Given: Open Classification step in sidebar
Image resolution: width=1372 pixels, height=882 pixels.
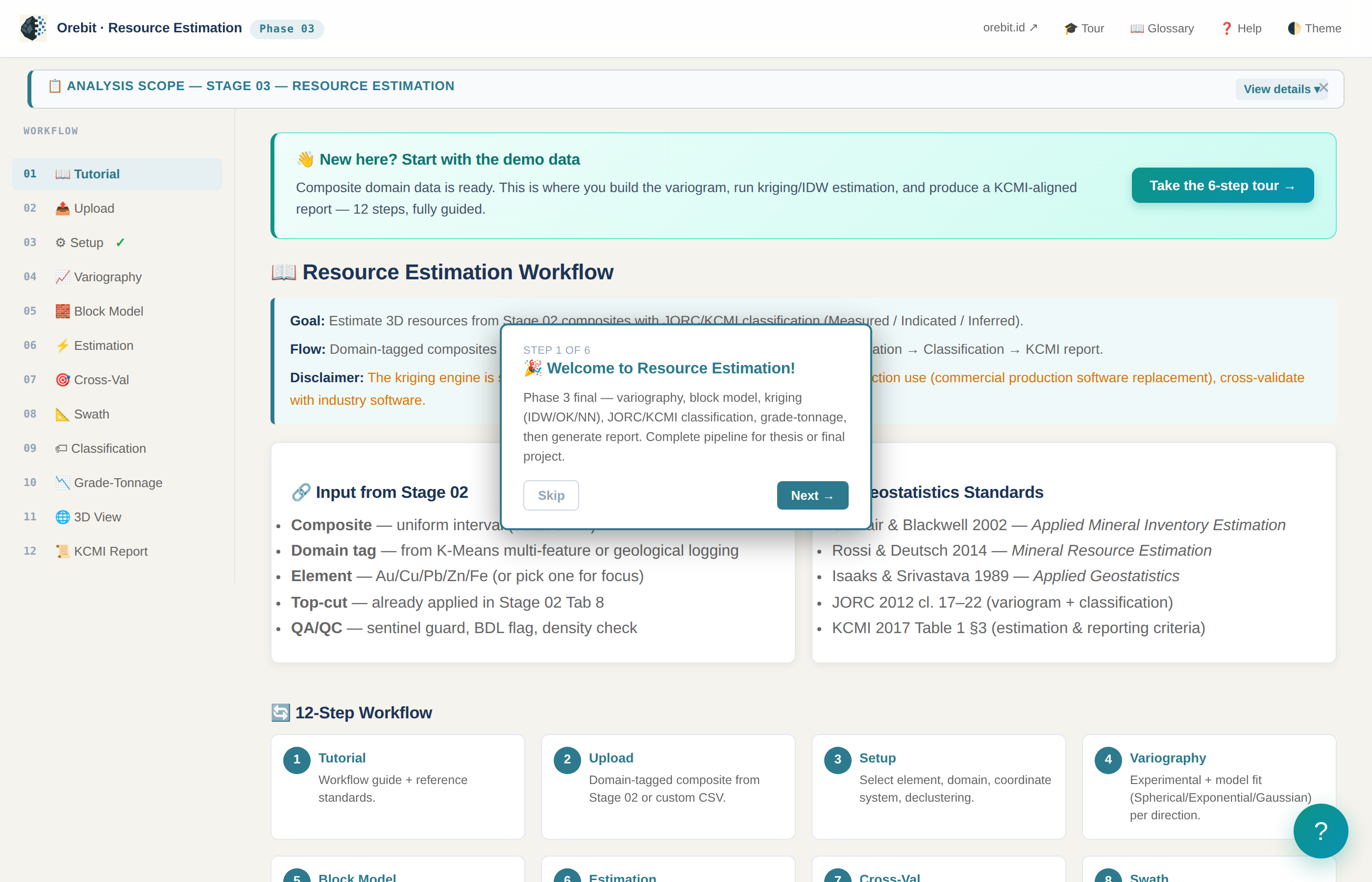Looking at the screenshot, I should coord(117,448).
